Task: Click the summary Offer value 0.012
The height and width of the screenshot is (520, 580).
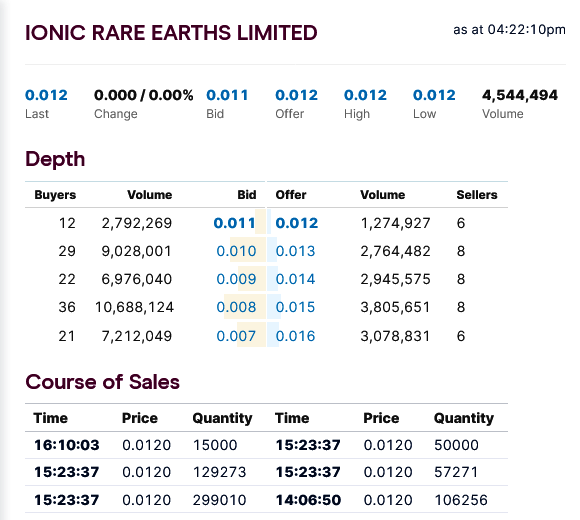Action: click(296, 95)
